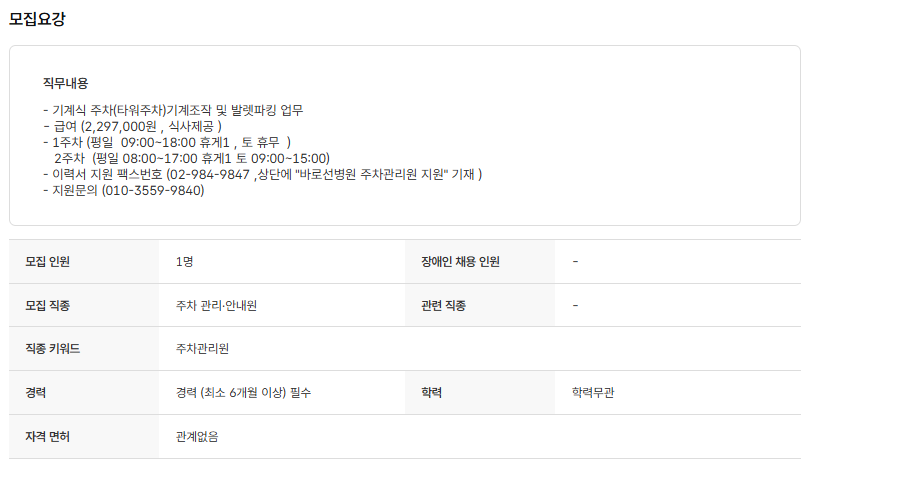Click the 급여 2,297,000원 line

[132, 126]
